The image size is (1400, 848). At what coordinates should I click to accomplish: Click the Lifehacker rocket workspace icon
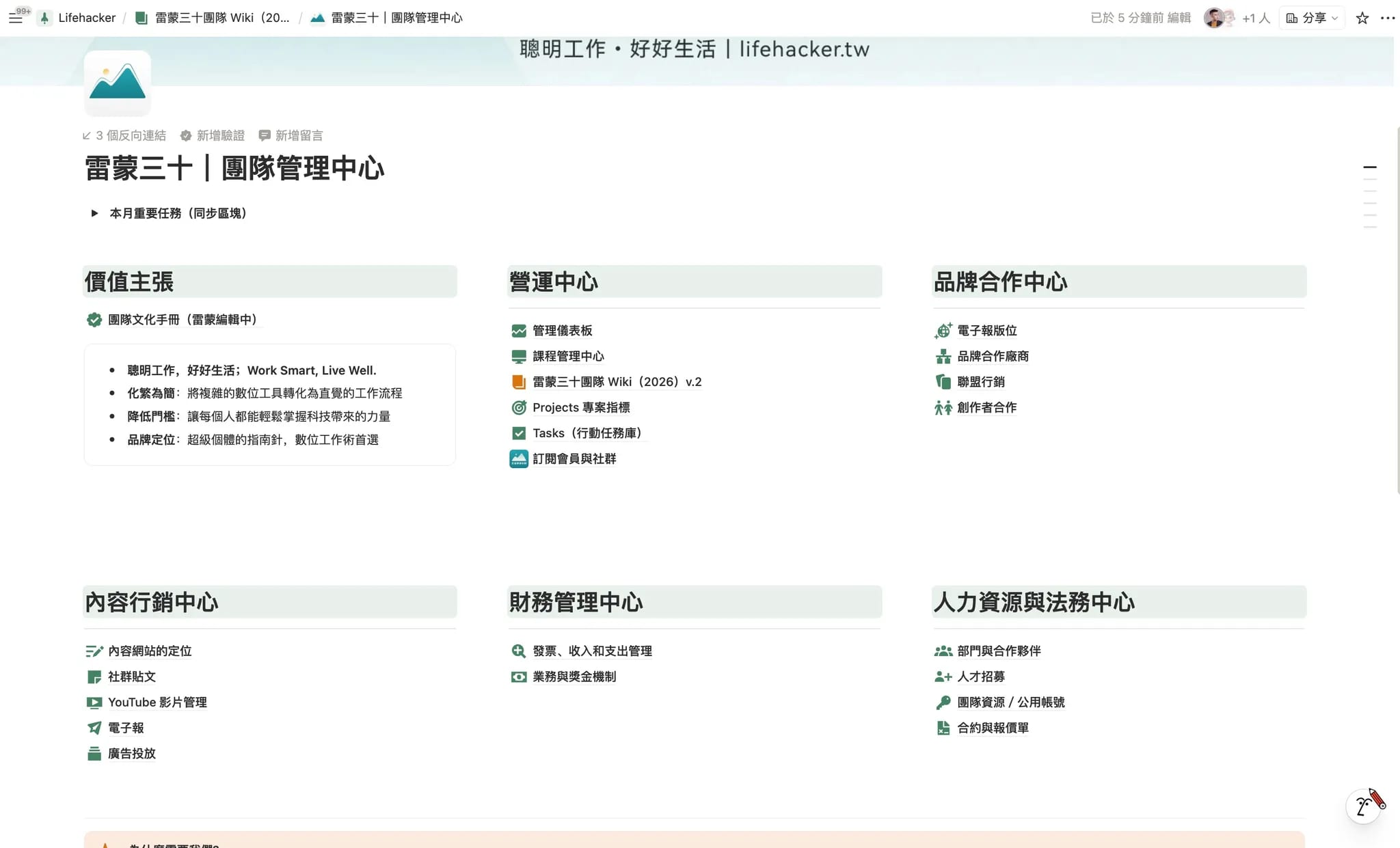click(44, 17)
